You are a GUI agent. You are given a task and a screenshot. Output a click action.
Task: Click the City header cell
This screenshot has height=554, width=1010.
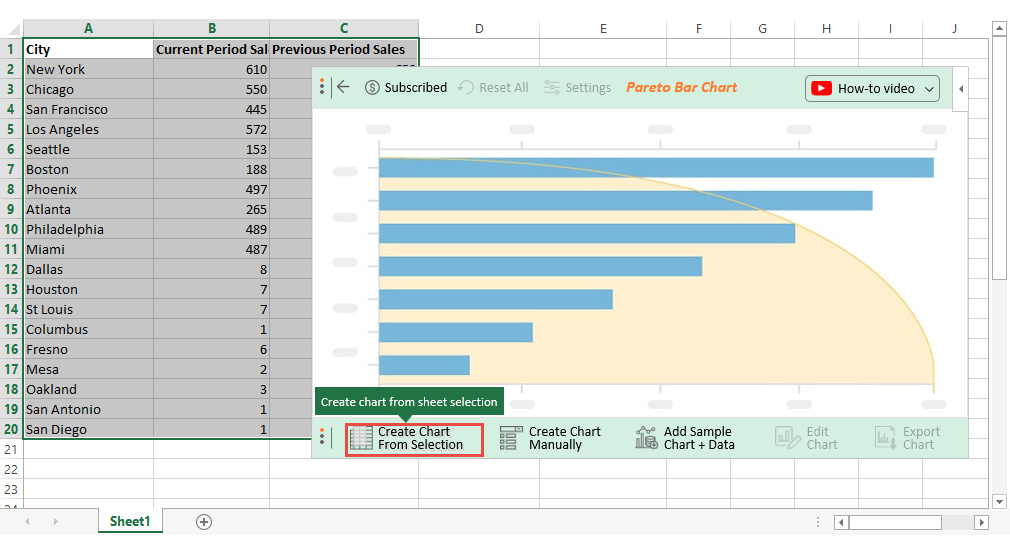pos(88,50)
